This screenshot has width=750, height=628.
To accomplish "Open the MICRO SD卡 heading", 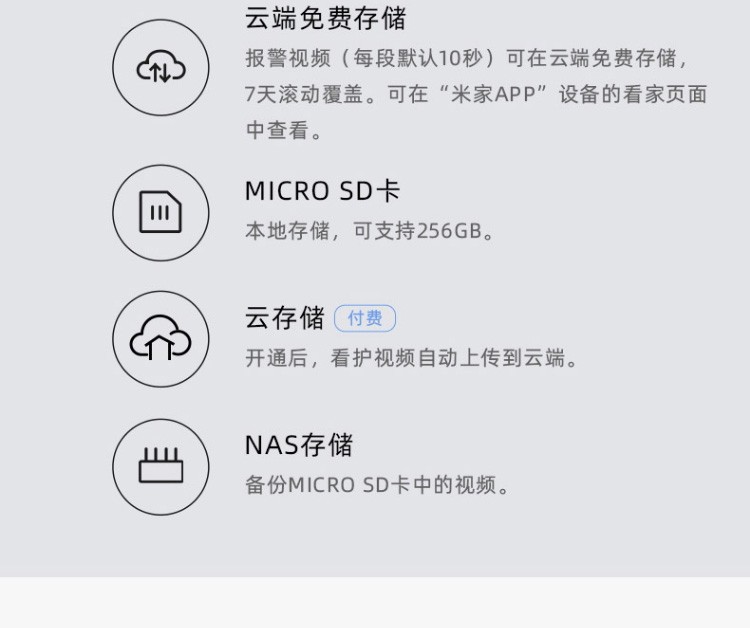I will click(x=322, y=191).
